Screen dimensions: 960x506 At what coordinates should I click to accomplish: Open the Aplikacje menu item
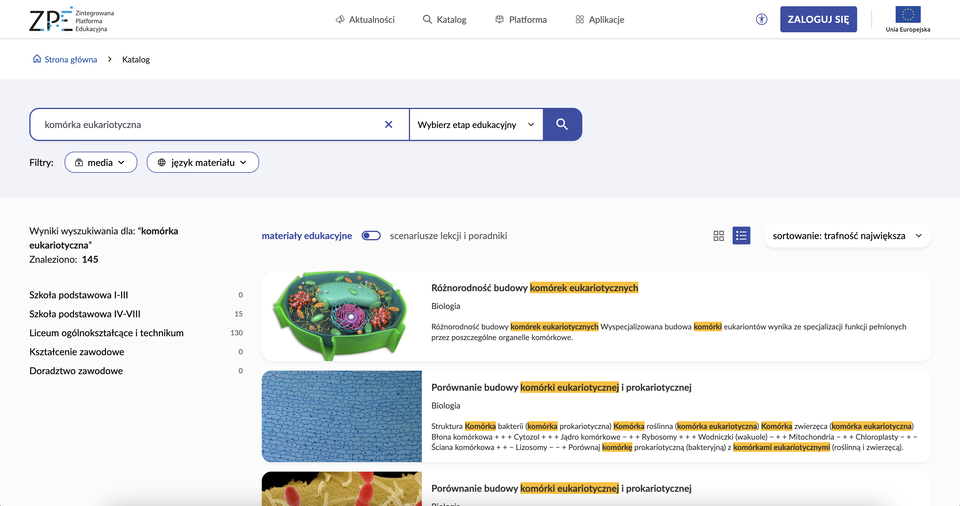pos(600,20)
